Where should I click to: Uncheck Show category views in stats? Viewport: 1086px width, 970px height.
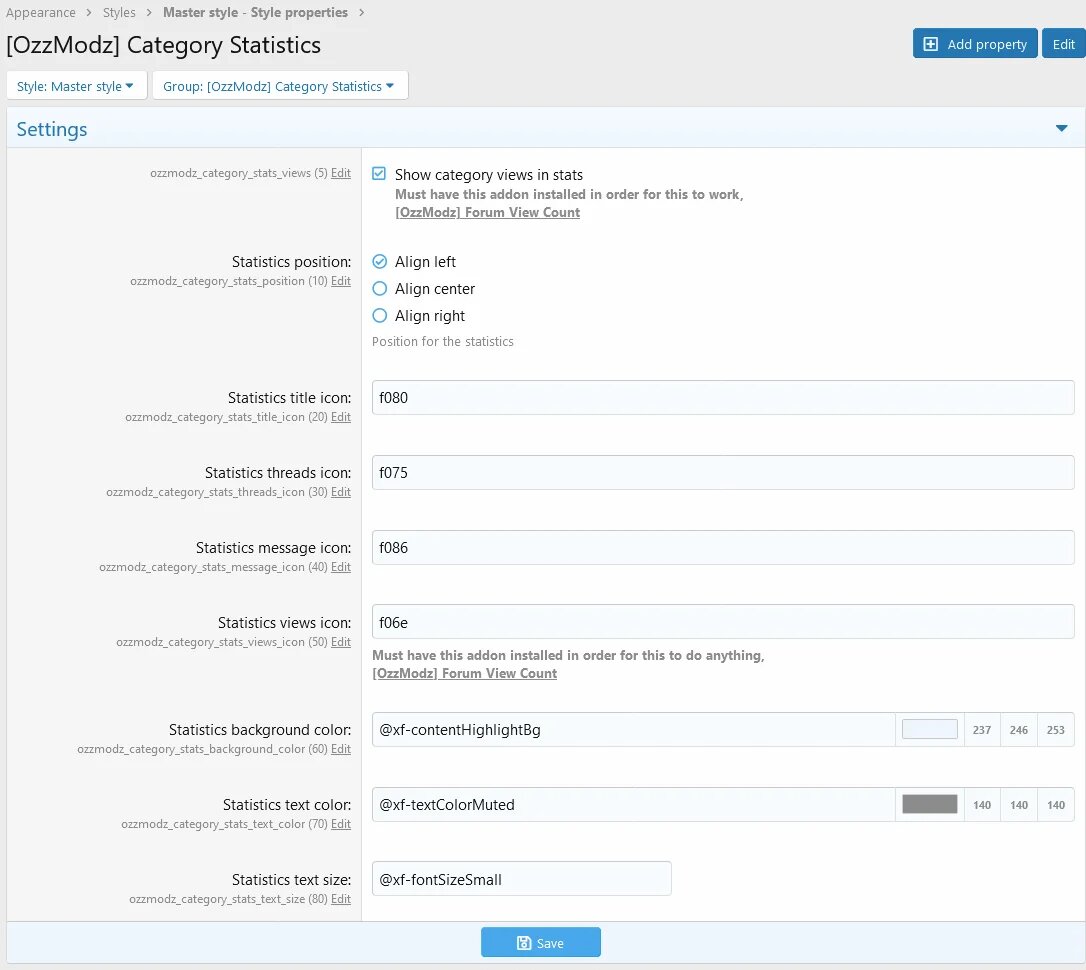pyautogui.click(x=379, y=174)
